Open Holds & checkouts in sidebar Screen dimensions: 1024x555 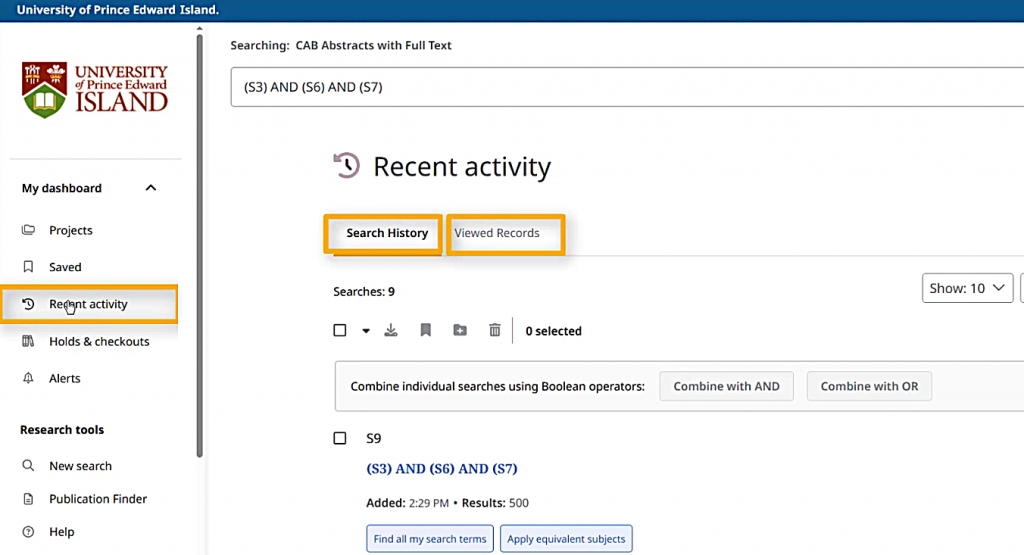click(x=98, y=341)
